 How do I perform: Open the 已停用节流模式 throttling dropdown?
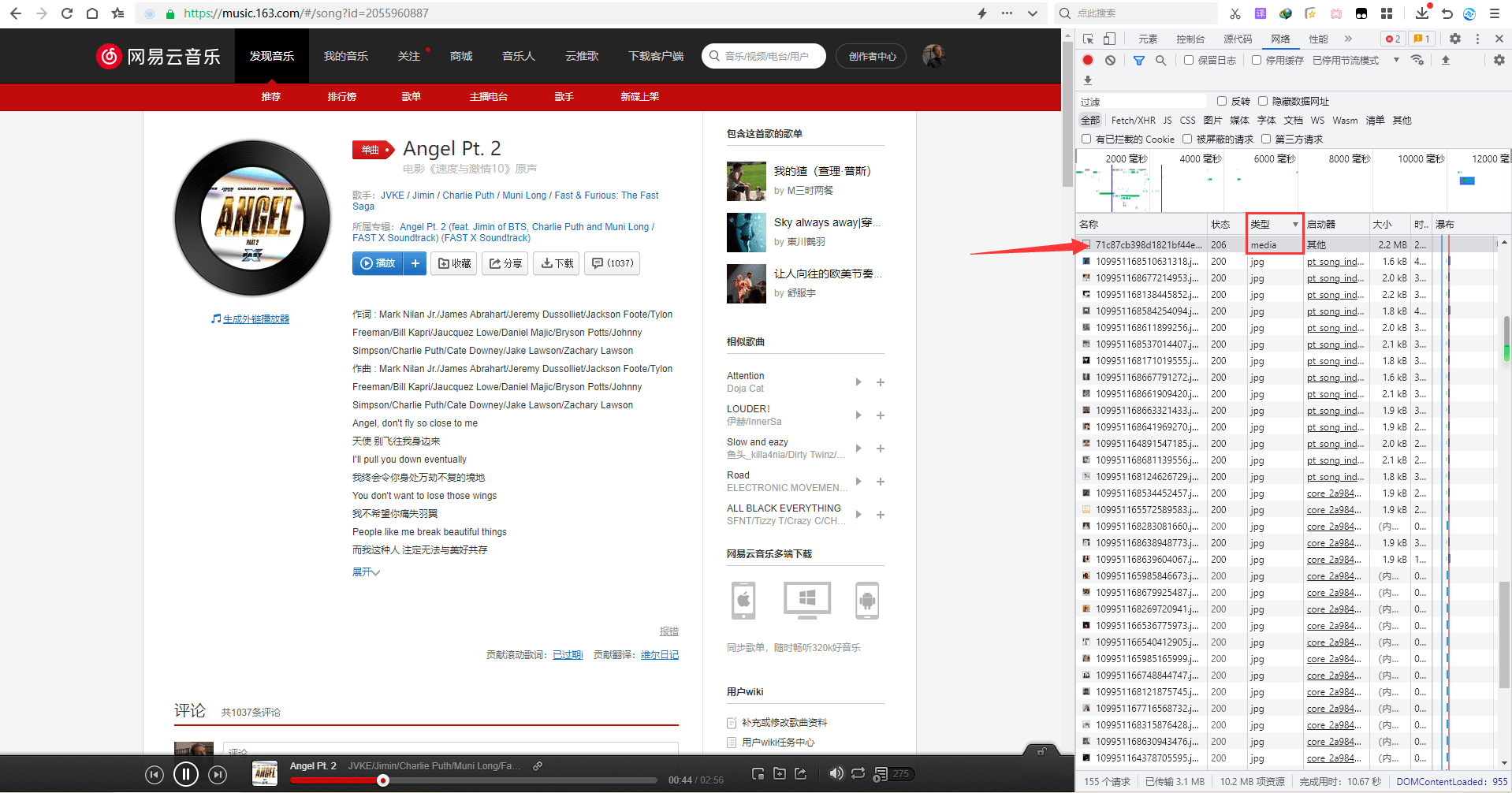[x=1395, y=60]
